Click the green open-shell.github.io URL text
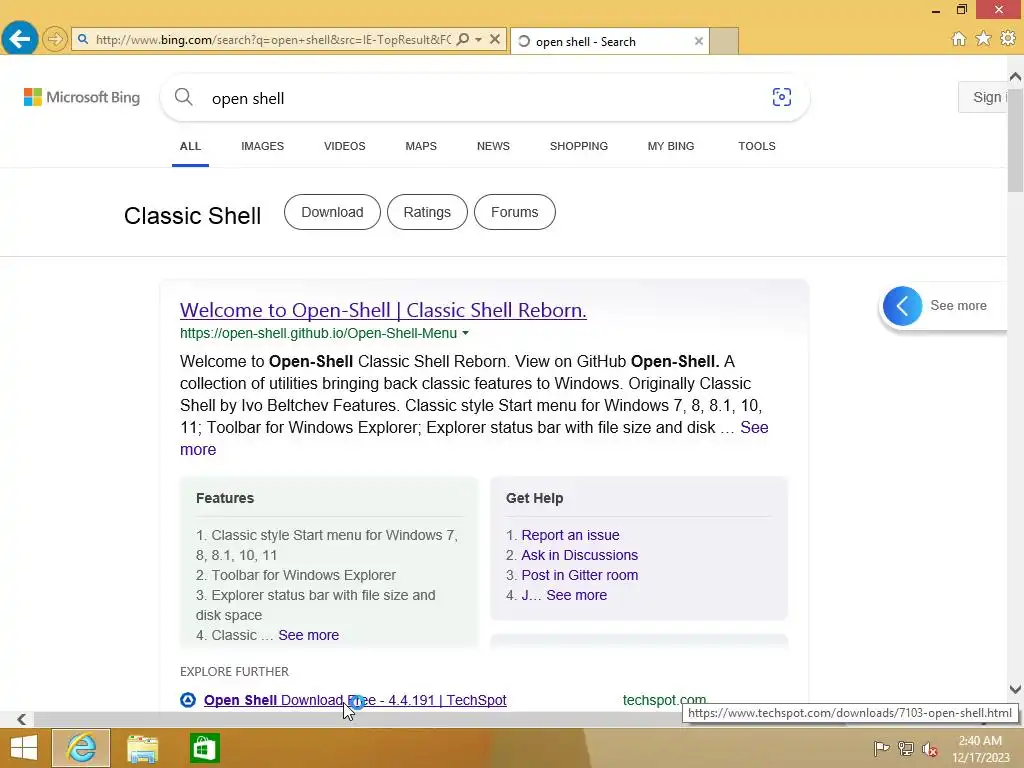Screen dimensions: 1024x768 (x=318, y=333)
